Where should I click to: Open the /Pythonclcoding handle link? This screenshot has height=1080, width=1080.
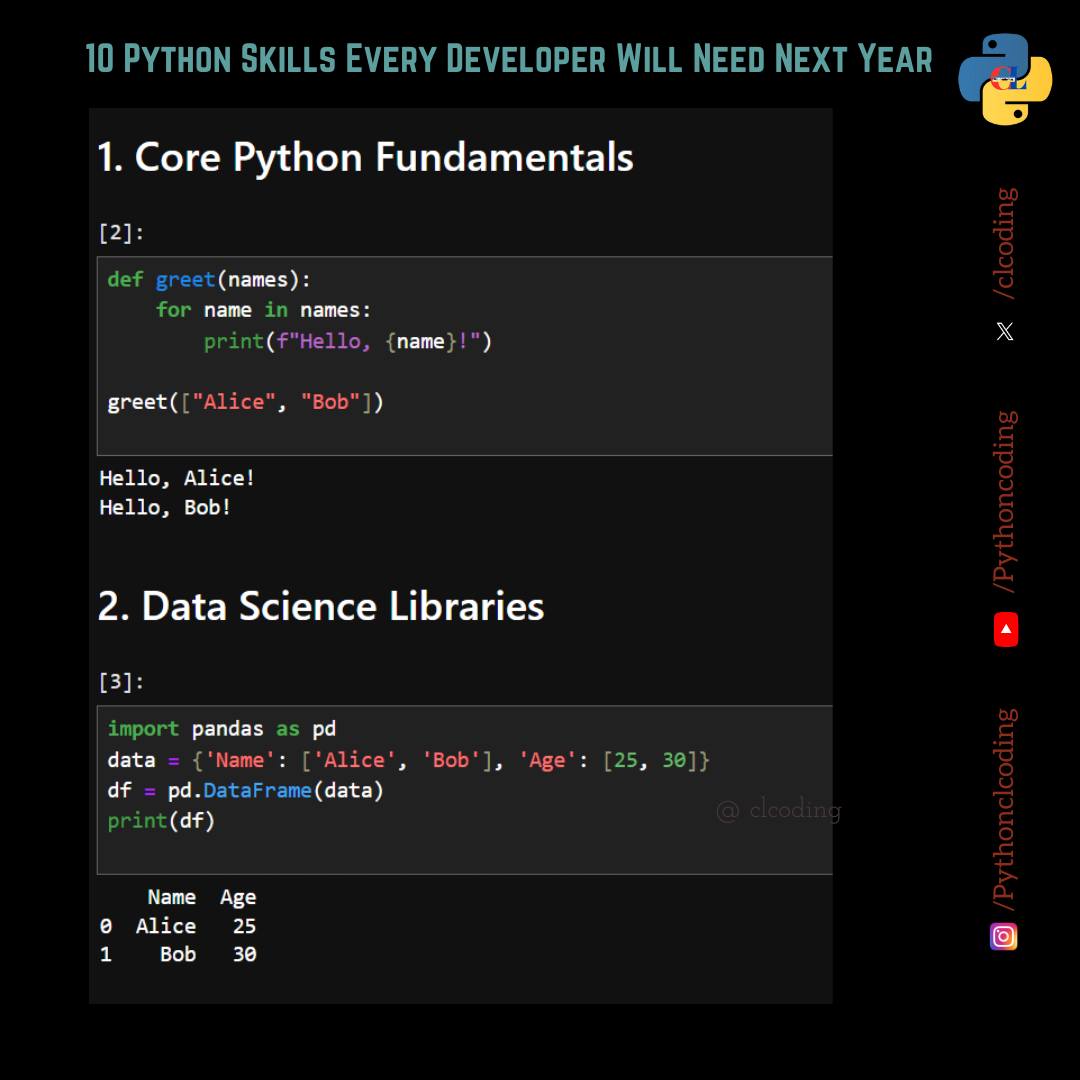tap(1005, 809)
